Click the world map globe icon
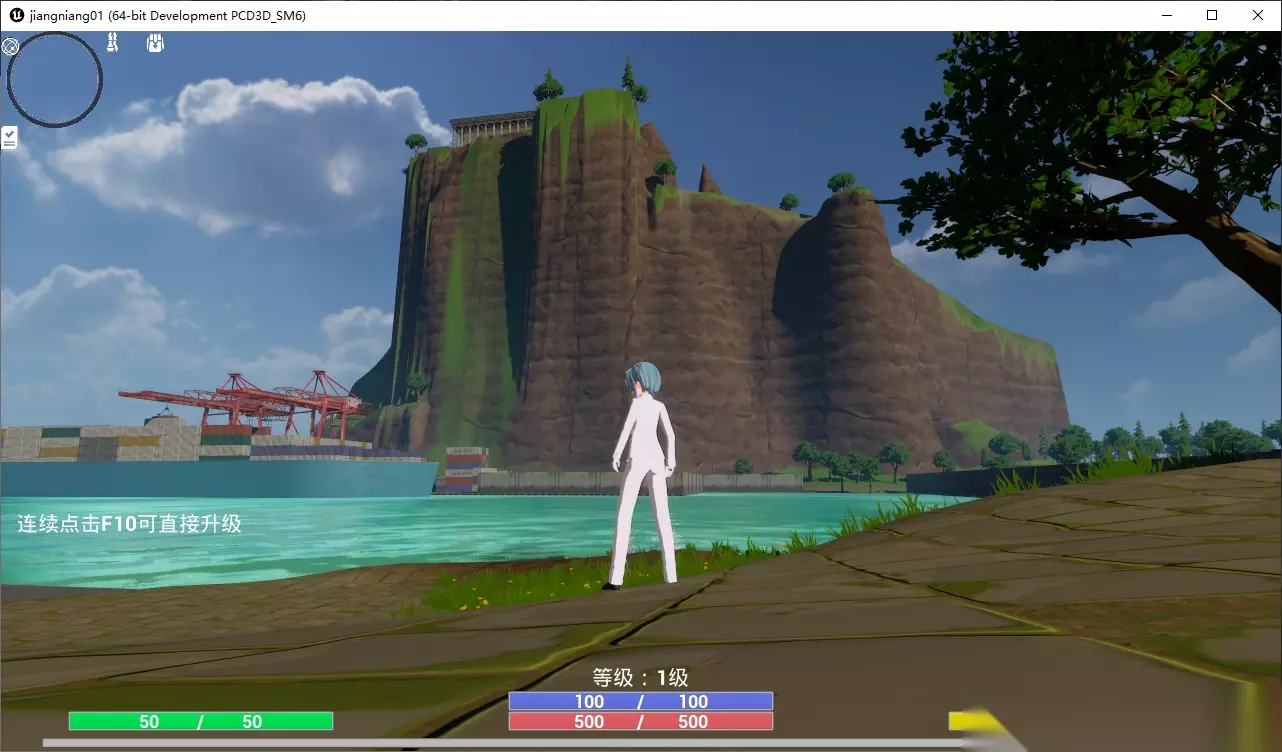This screenshot has width=1282, height=752. [10, 46]
